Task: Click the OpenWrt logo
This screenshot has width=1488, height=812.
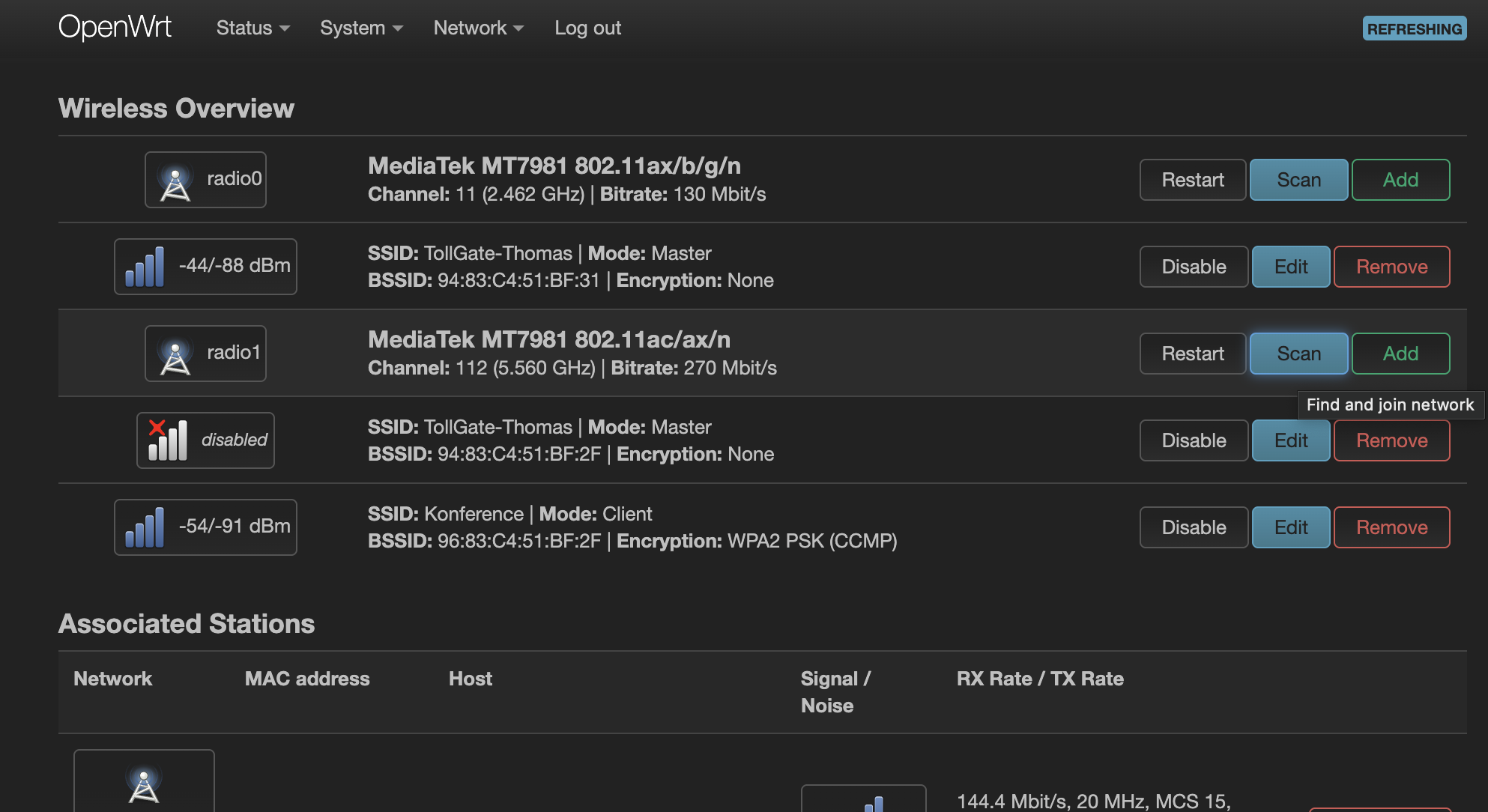Action: tap(115, 28)
